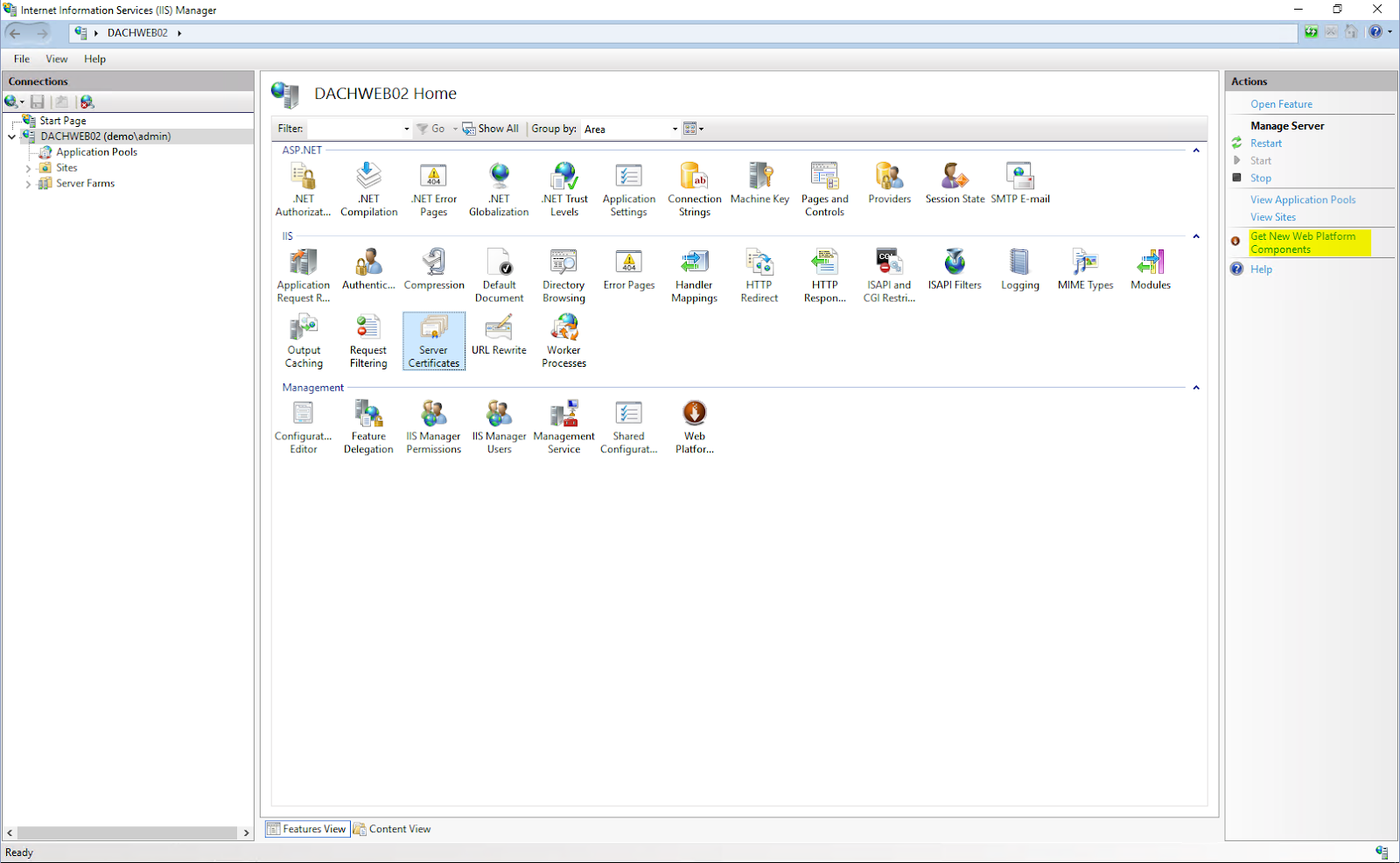Open the Filter dropdown arrow
The height and width of the screenshot is (863, 1400).
[x=406, y=129]
